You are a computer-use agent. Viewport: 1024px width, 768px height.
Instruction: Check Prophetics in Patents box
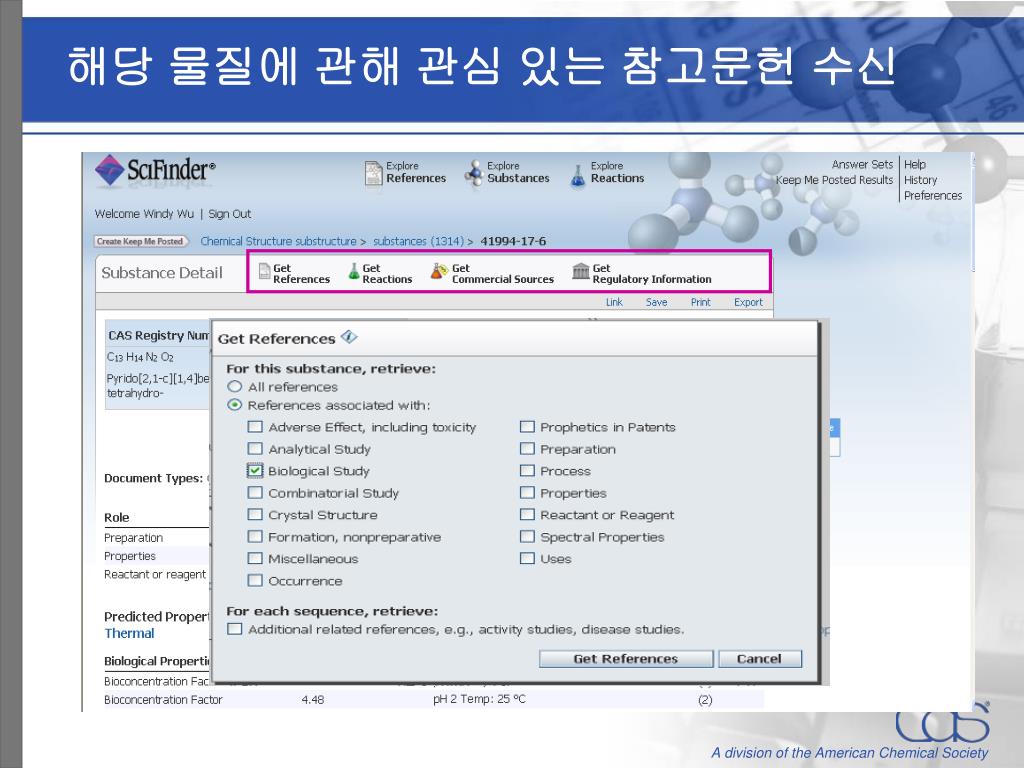coord(527,427)
